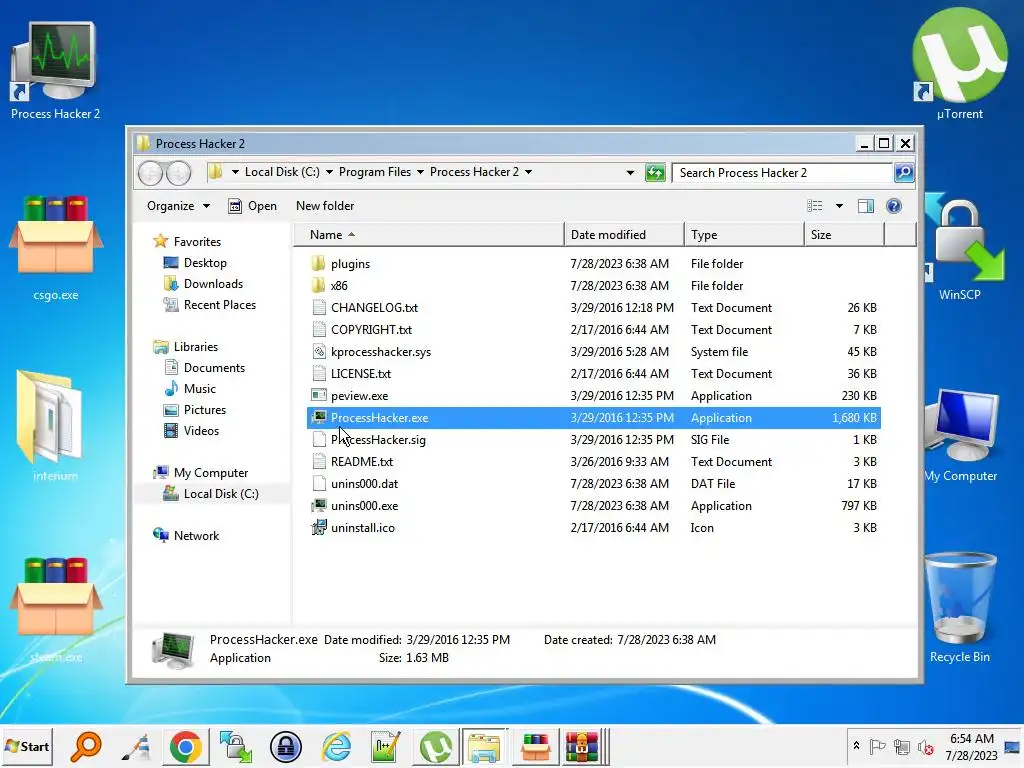Click the explorer Forward navigation button

[x=178, y=173]
